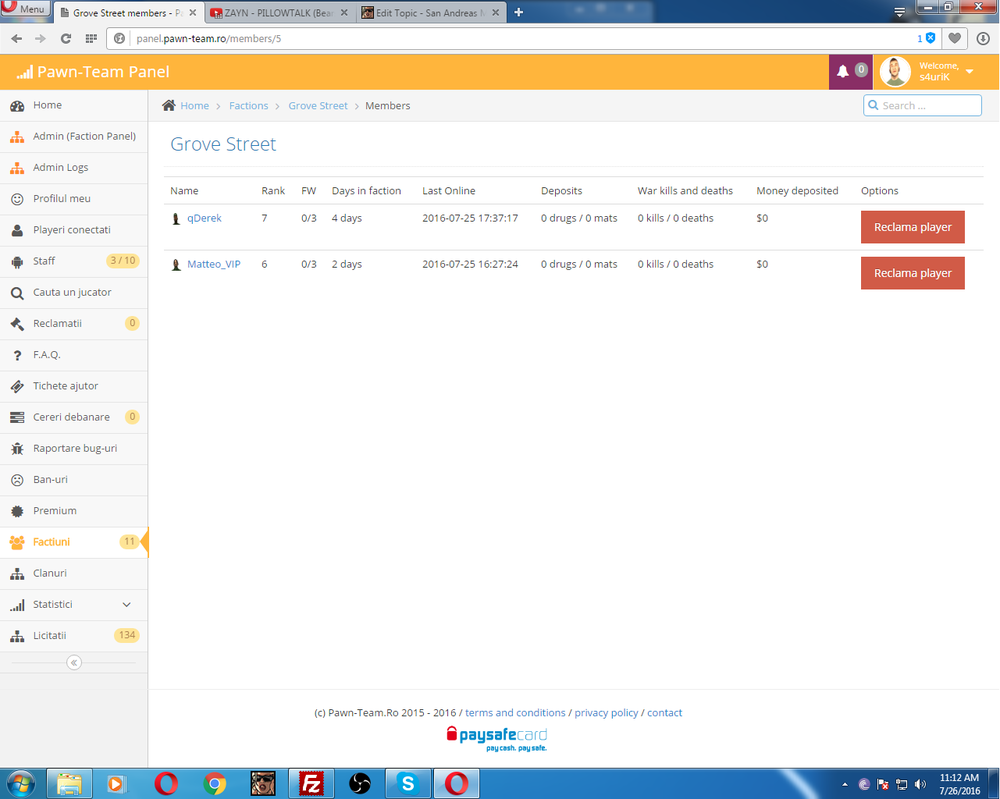The width and height of the screenshot is (1000, 799).
Task: Click the volume speaker tray icon
Action: point(920,784)
